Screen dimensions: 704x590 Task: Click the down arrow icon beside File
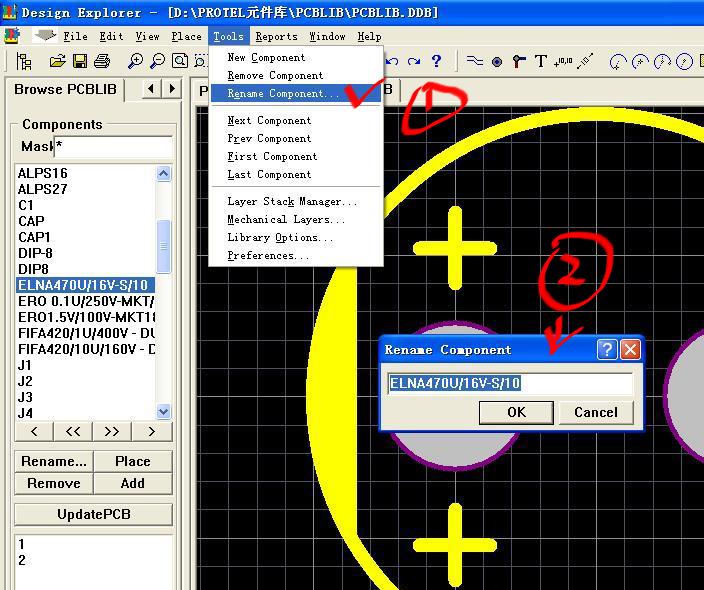[45, 35]
